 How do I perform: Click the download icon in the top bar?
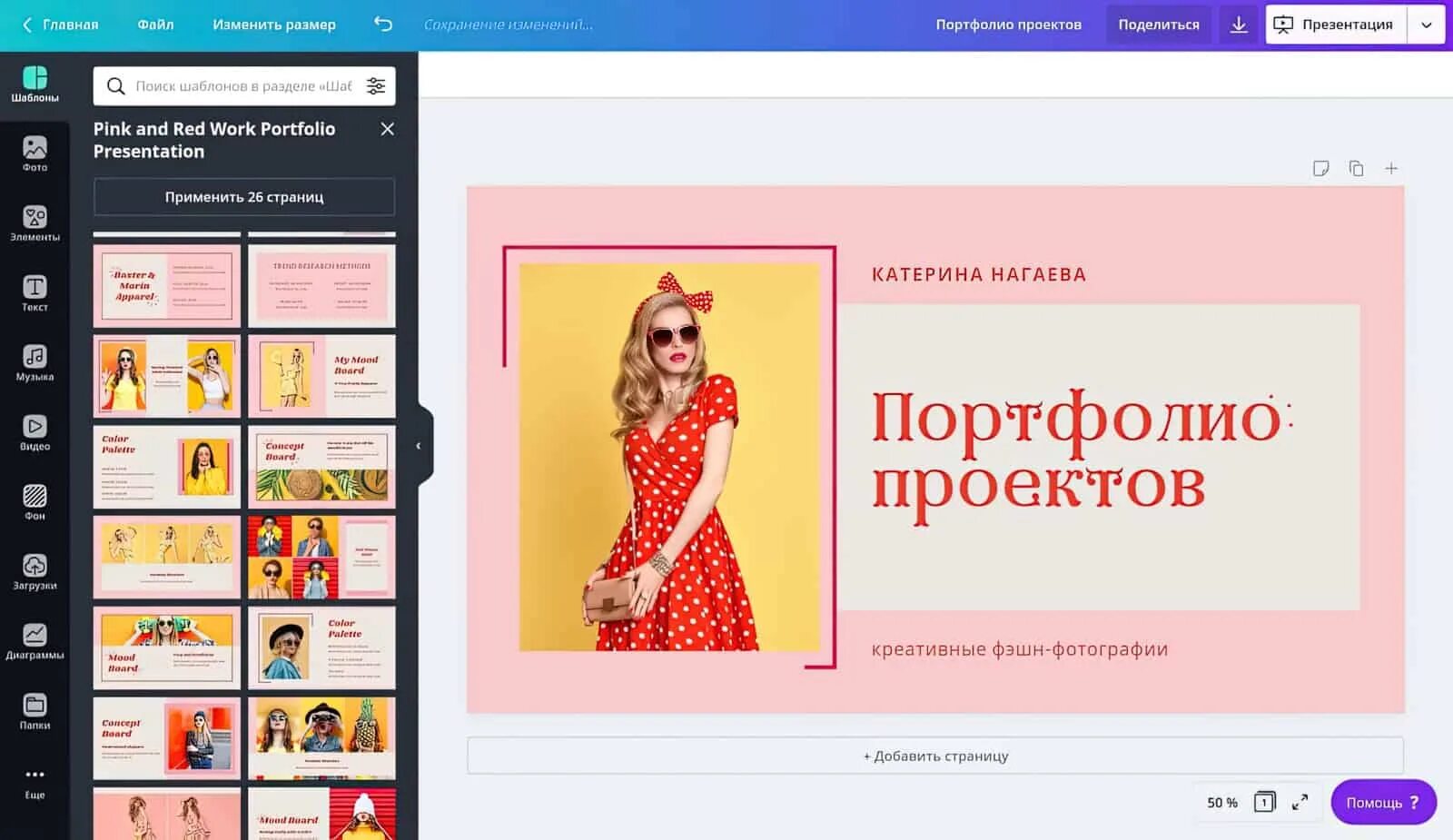coord(1239,25)
